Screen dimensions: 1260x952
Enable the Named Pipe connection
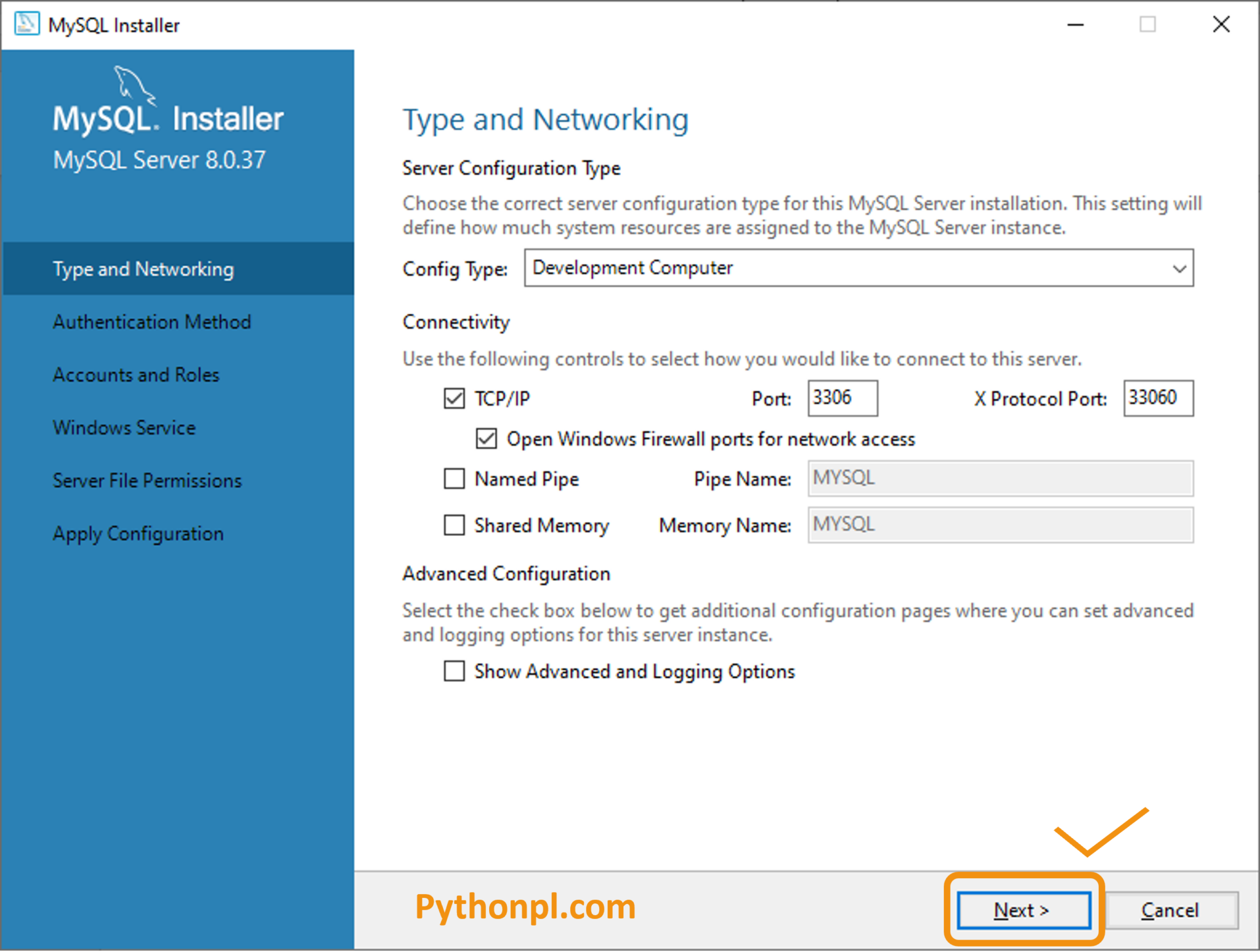[x=453, y=479]
